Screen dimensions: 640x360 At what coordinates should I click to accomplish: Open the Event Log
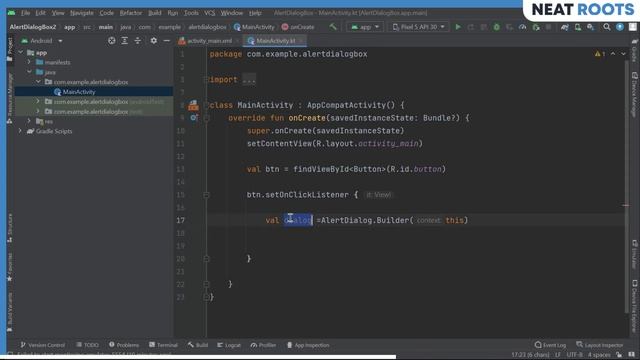click(x=550, y=345)
